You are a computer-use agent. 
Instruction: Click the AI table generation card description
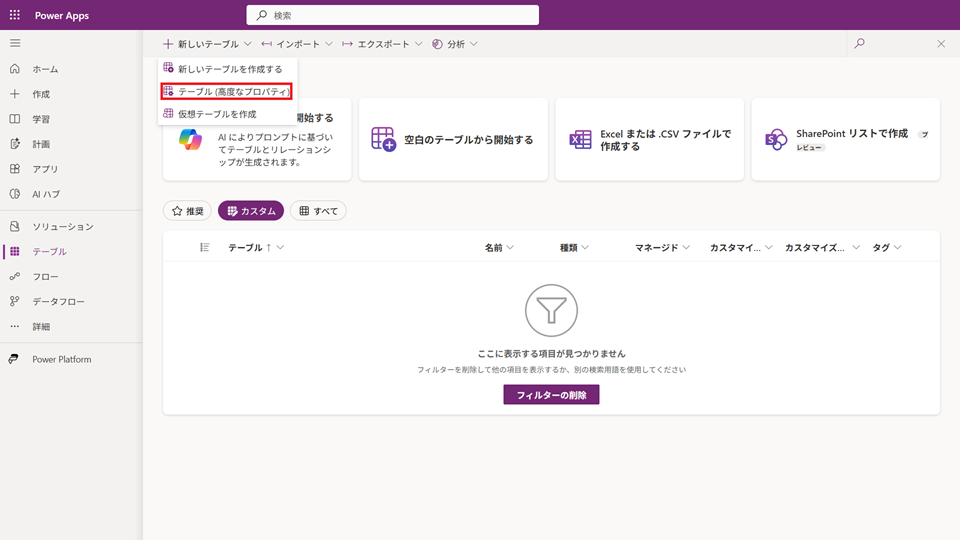click(x=276, y=149)
